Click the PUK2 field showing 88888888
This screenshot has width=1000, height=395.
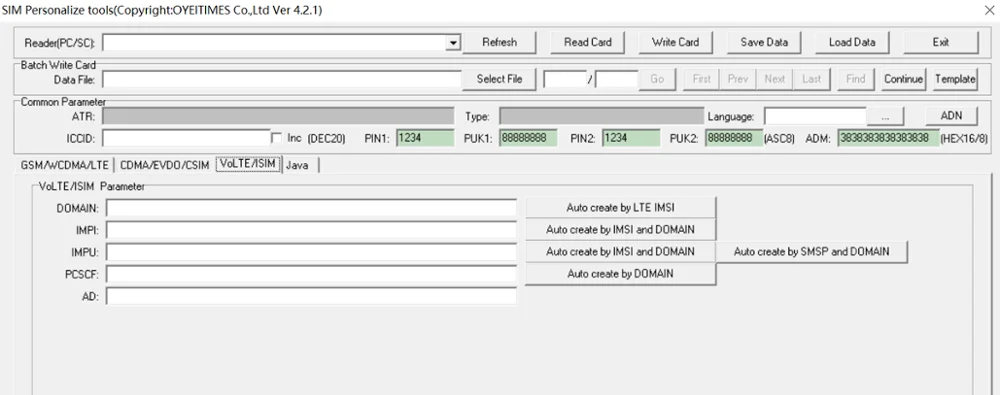[x=734, y=138]
